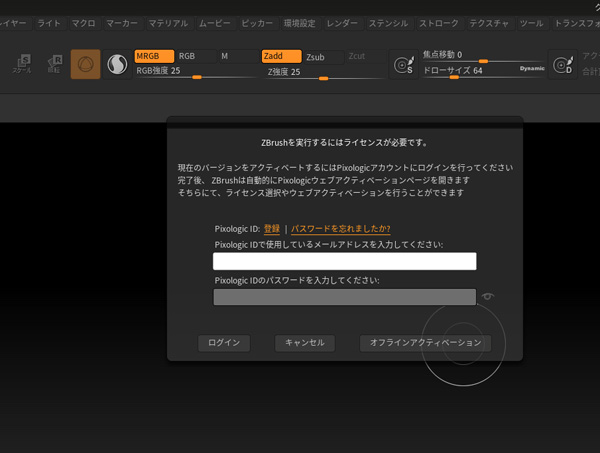
Task: Select the Rotate (回転) tool icon
Action: pyautogui.click(x=54, y=64)
